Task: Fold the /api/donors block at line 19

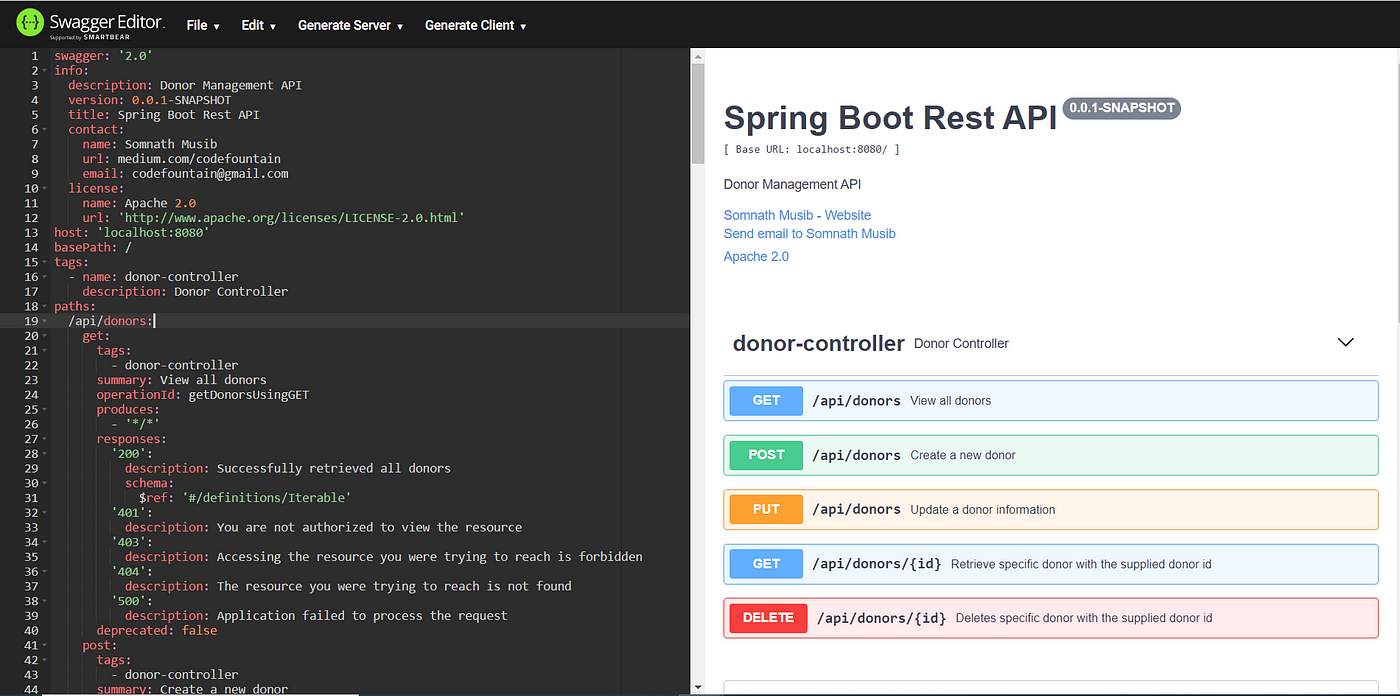Action: [45, 321]
